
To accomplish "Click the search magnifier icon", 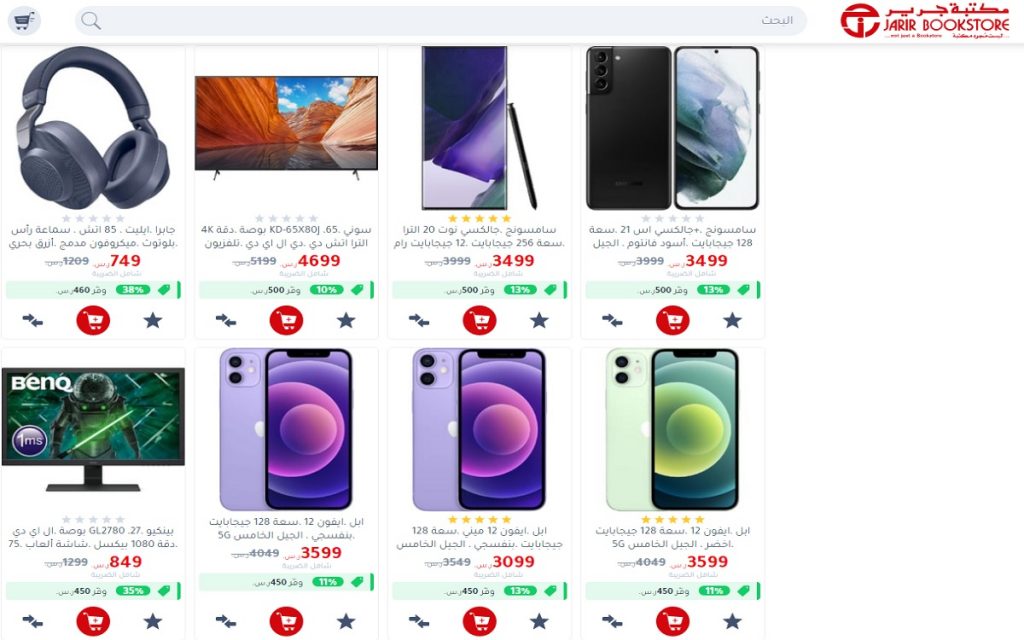I will pyautogui.click(x=91, y=21).
